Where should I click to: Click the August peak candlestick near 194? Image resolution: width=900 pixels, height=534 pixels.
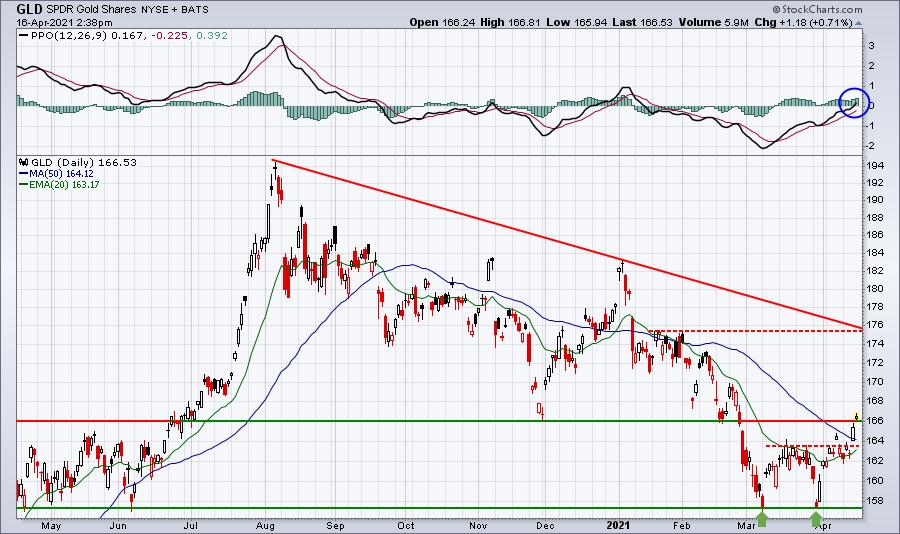coord(274,172)
